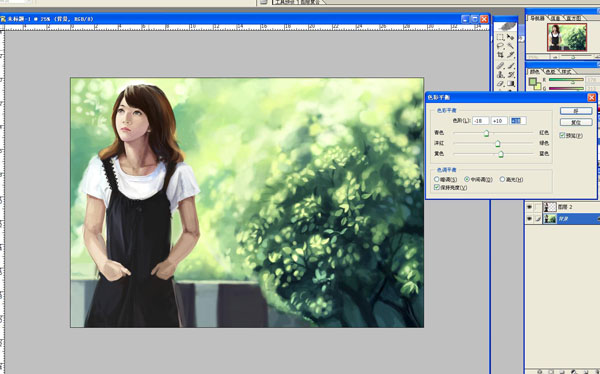The image size is (600, 374).
Task: Select the 中间调 (Midtones) radio button
Action: pyautogui.click(x=467, y=179)
